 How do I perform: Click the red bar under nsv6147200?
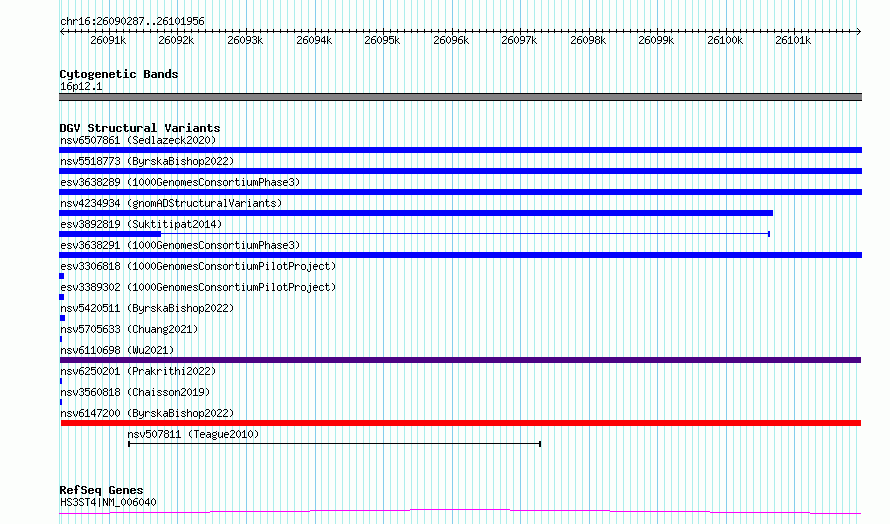click(461, 423)
